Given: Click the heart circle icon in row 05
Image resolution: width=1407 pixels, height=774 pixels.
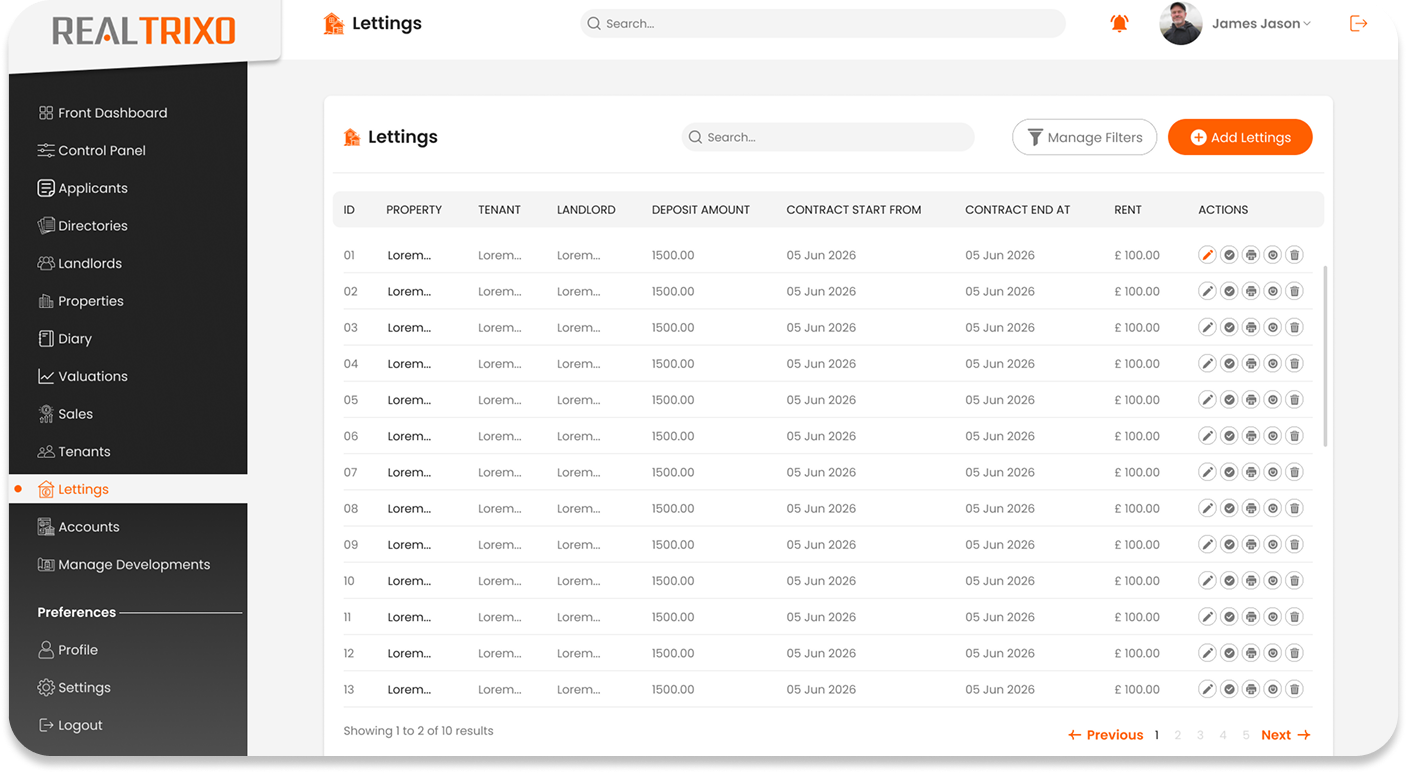Looking at the screenshot, I should [1272, 400].
